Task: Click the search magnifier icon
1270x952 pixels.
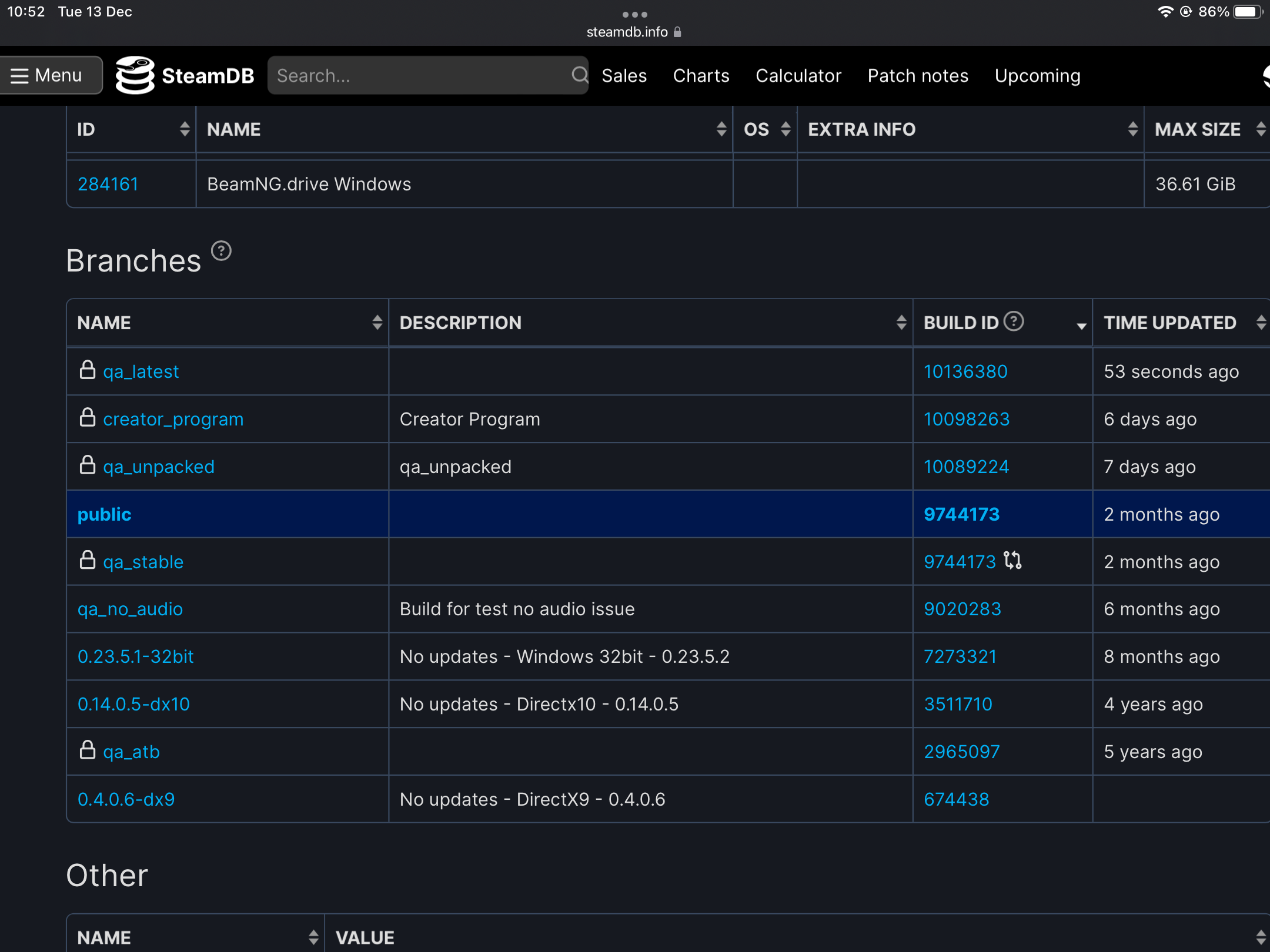Action: [579, 75]
